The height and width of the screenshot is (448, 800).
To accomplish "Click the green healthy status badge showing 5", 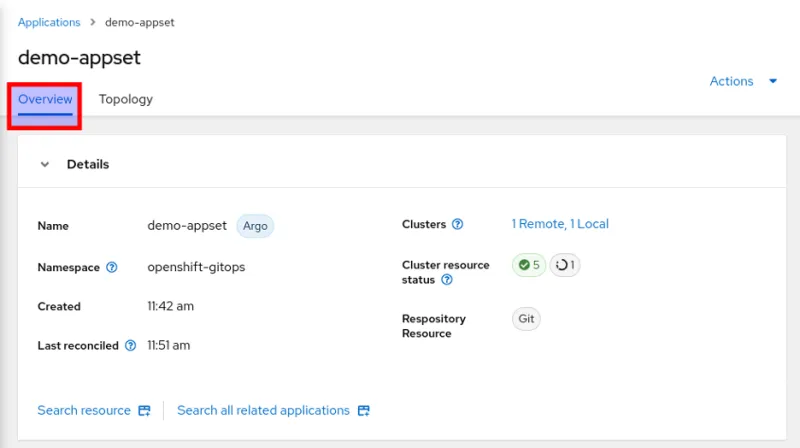I will 529,265.
